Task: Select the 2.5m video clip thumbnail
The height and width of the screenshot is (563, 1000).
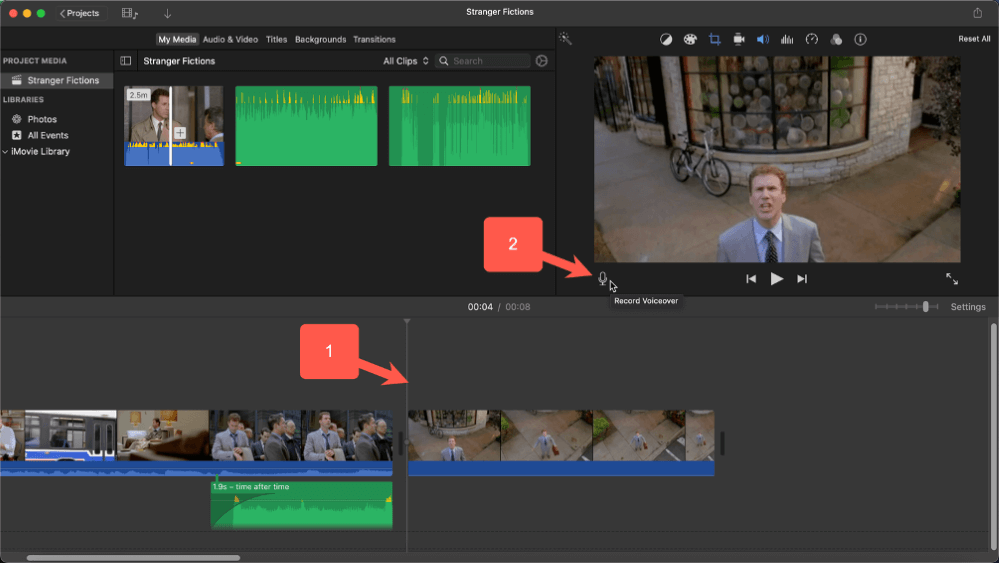Action: [x=173, y=126]
